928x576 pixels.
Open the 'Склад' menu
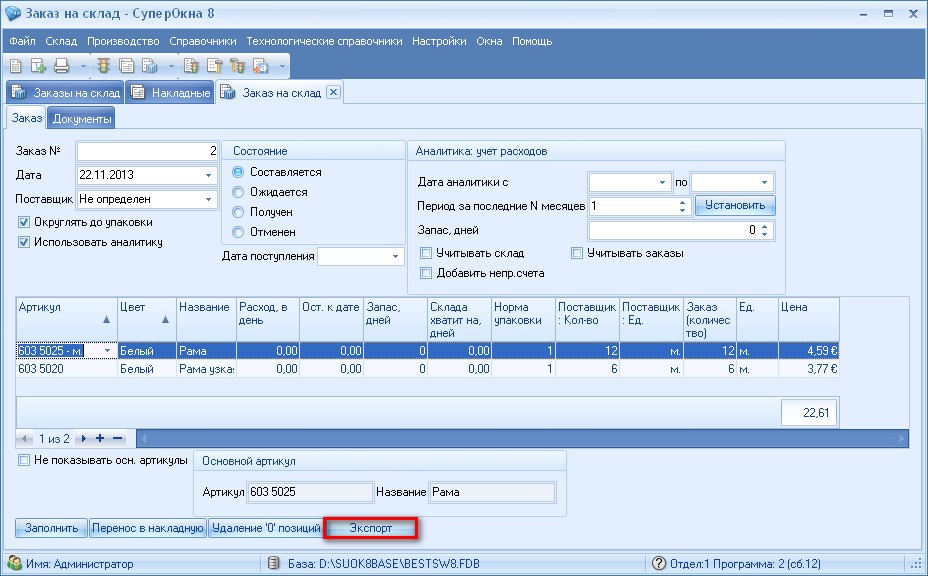pyautogui.click(x=61, y=41)
